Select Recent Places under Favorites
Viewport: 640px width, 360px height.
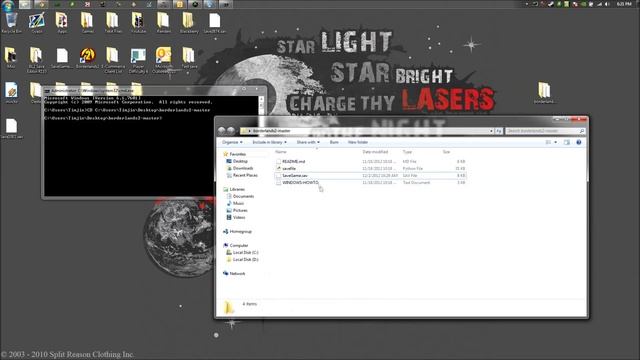(242, 175)
